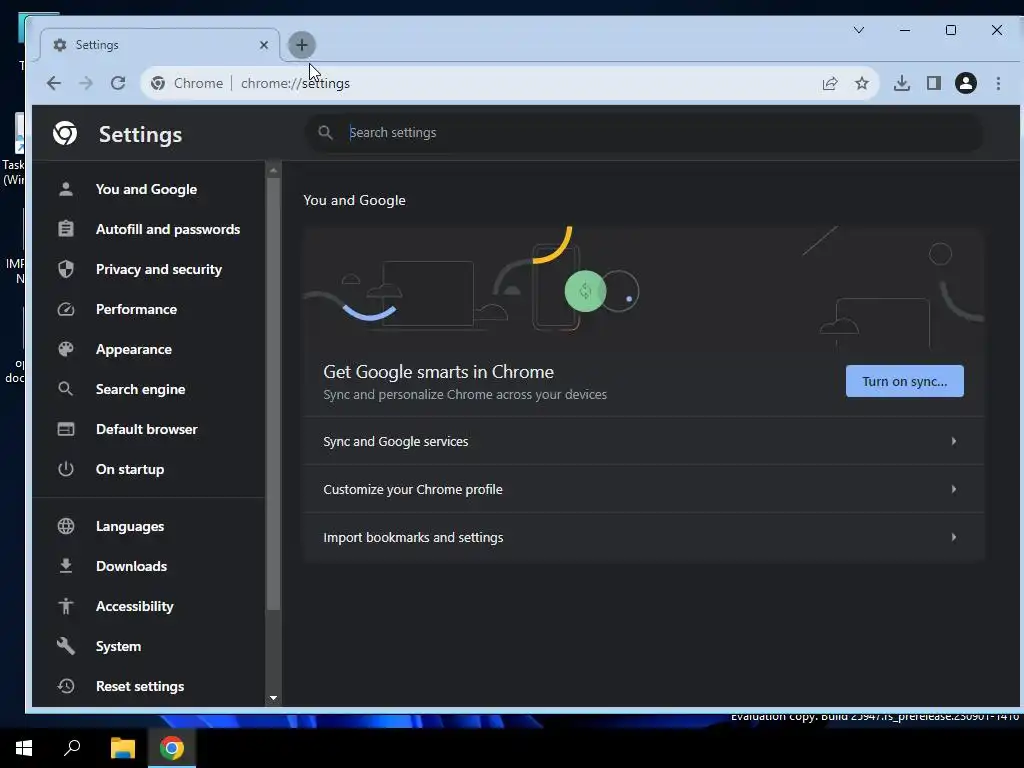Click the On startup power icon
The width and height of the screenshot is (1024, 768).
click(65, 469)
